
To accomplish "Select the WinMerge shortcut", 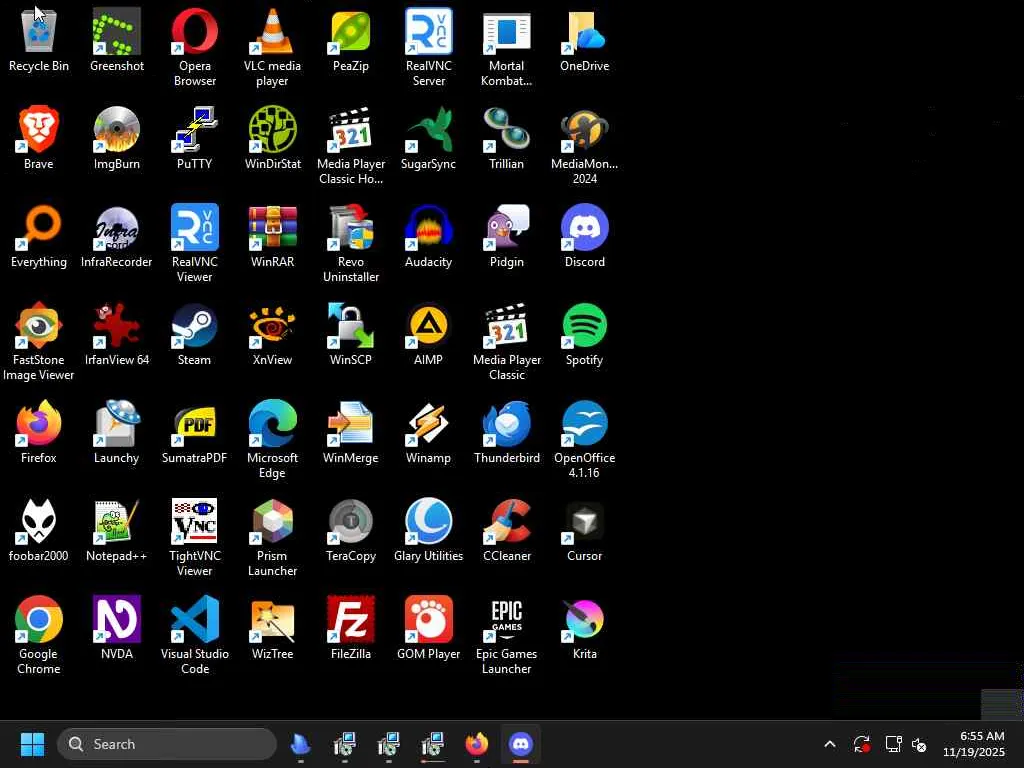I will pyautogui.click(x=351, y=423).
